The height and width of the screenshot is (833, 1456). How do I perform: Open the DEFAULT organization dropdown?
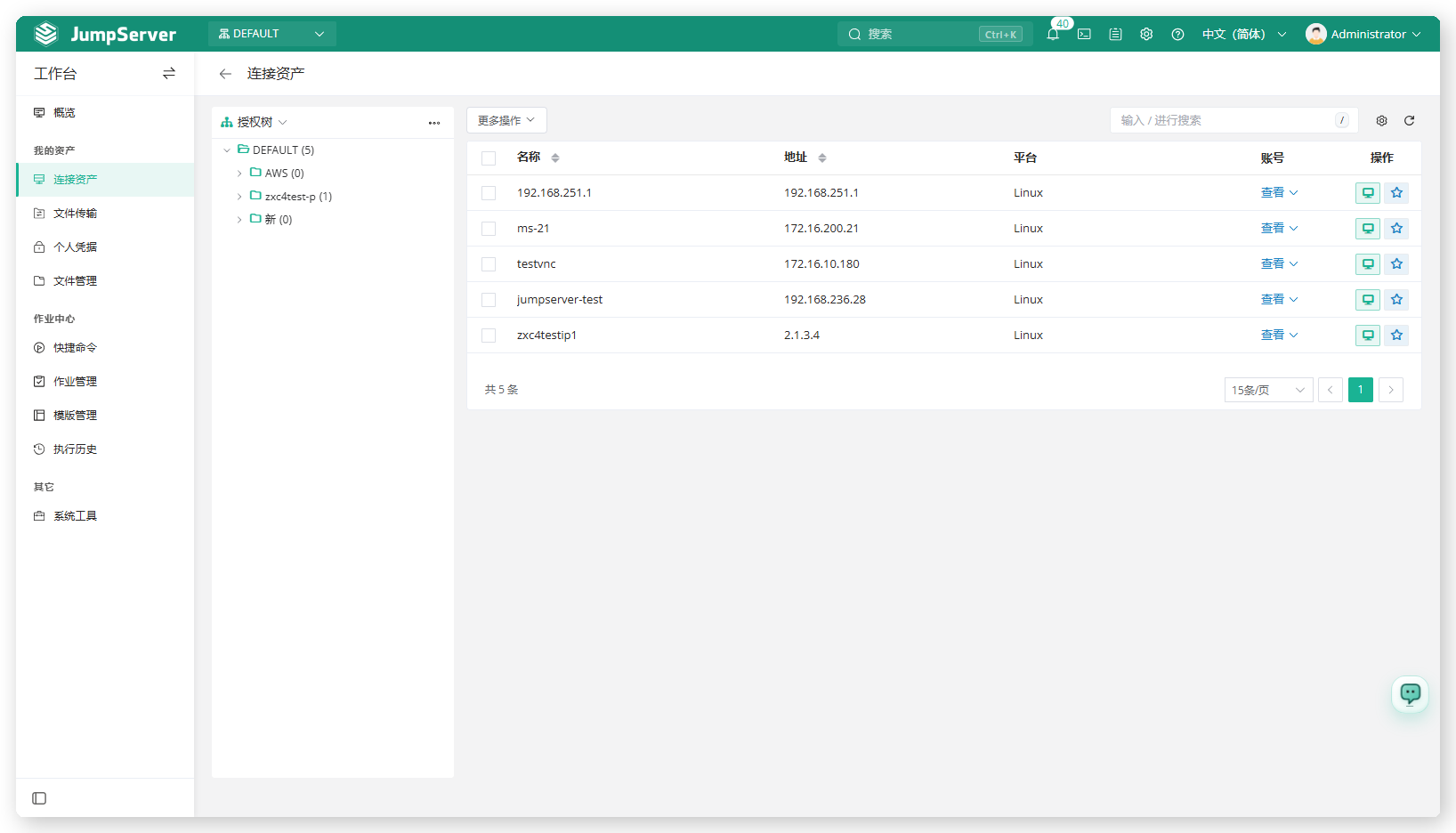(272, 34)
